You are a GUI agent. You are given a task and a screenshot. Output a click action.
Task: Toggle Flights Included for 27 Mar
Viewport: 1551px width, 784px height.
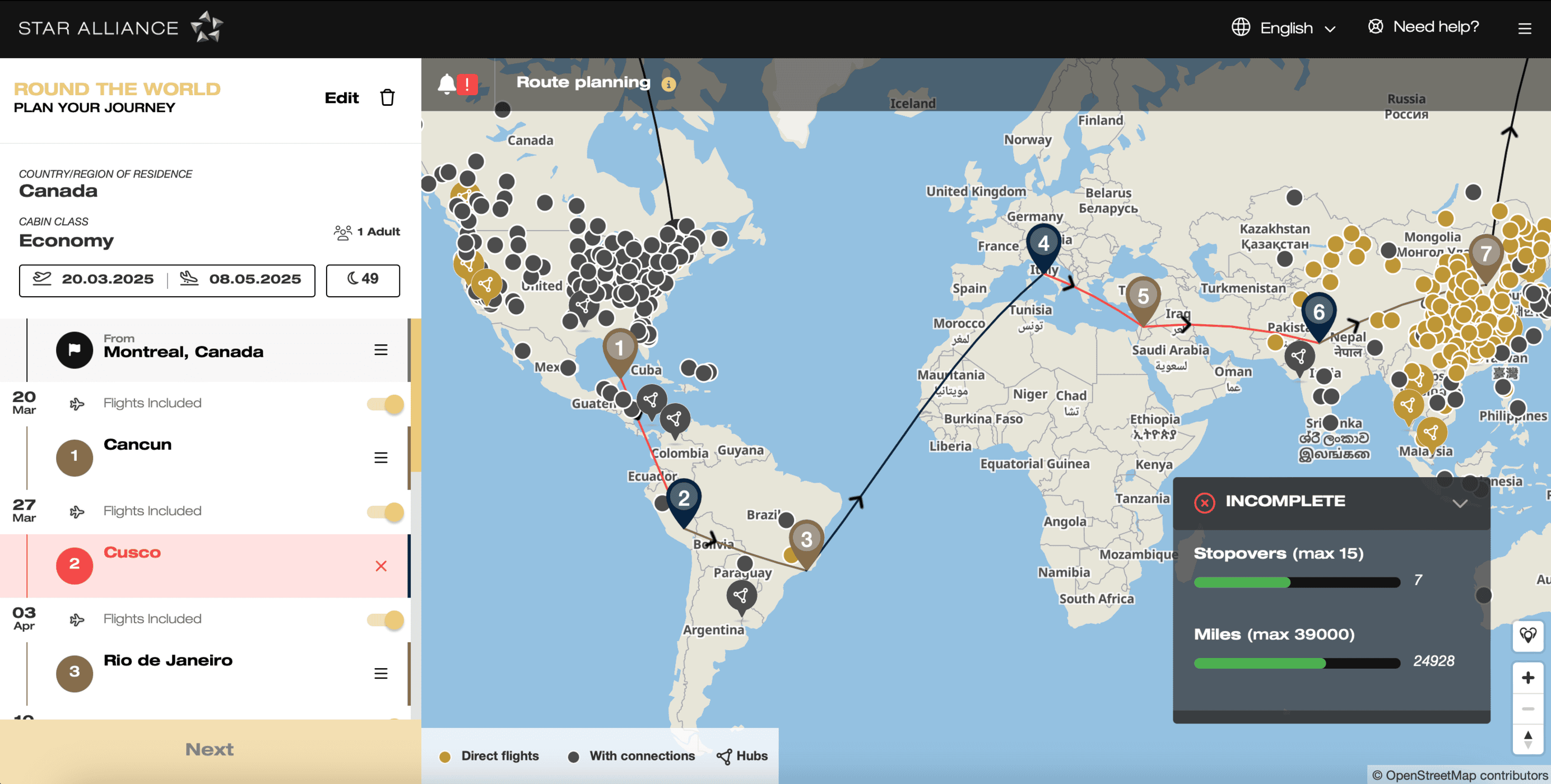tap(386, 512)
